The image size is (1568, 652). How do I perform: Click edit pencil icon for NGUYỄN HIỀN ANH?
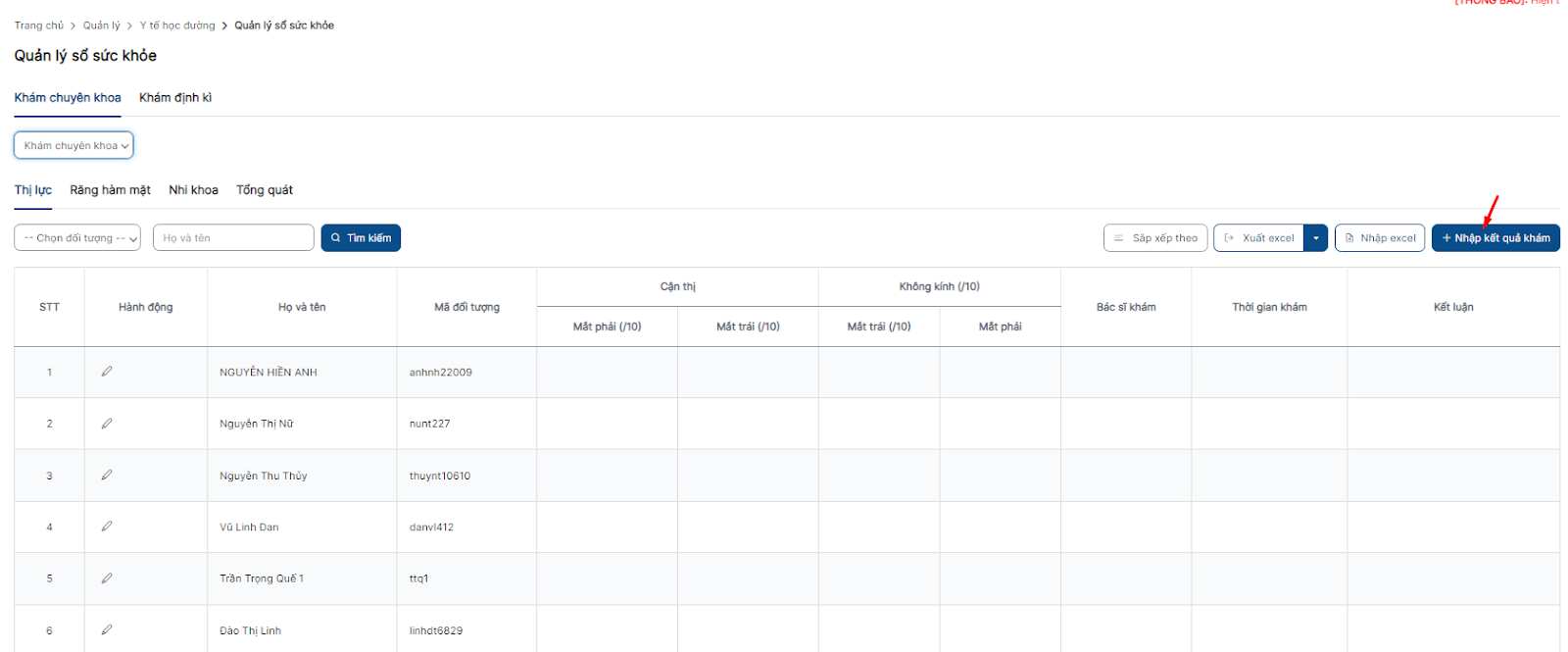tap(107, 372)
